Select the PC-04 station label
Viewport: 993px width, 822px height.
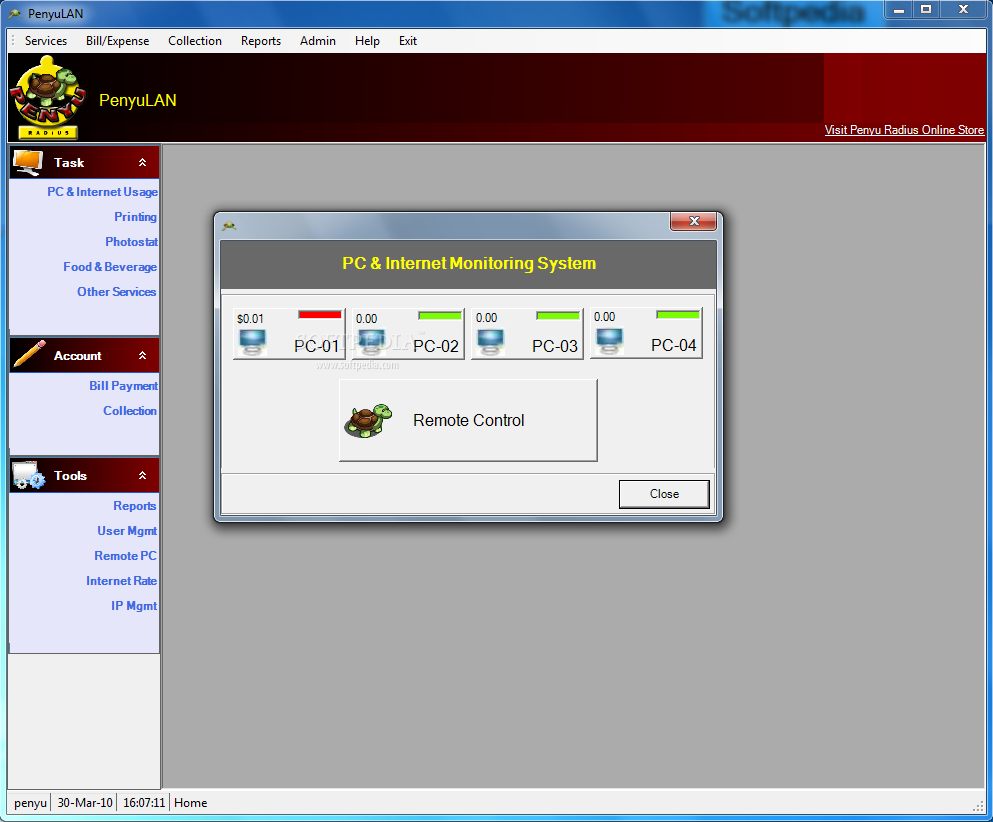pyautogui.click(x=674, y=345)
